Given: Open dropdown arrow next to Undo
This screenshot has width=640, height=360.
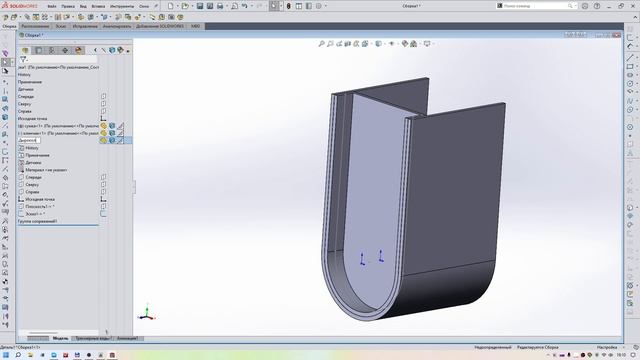Looking at the screenshot, I should point(251,6).
